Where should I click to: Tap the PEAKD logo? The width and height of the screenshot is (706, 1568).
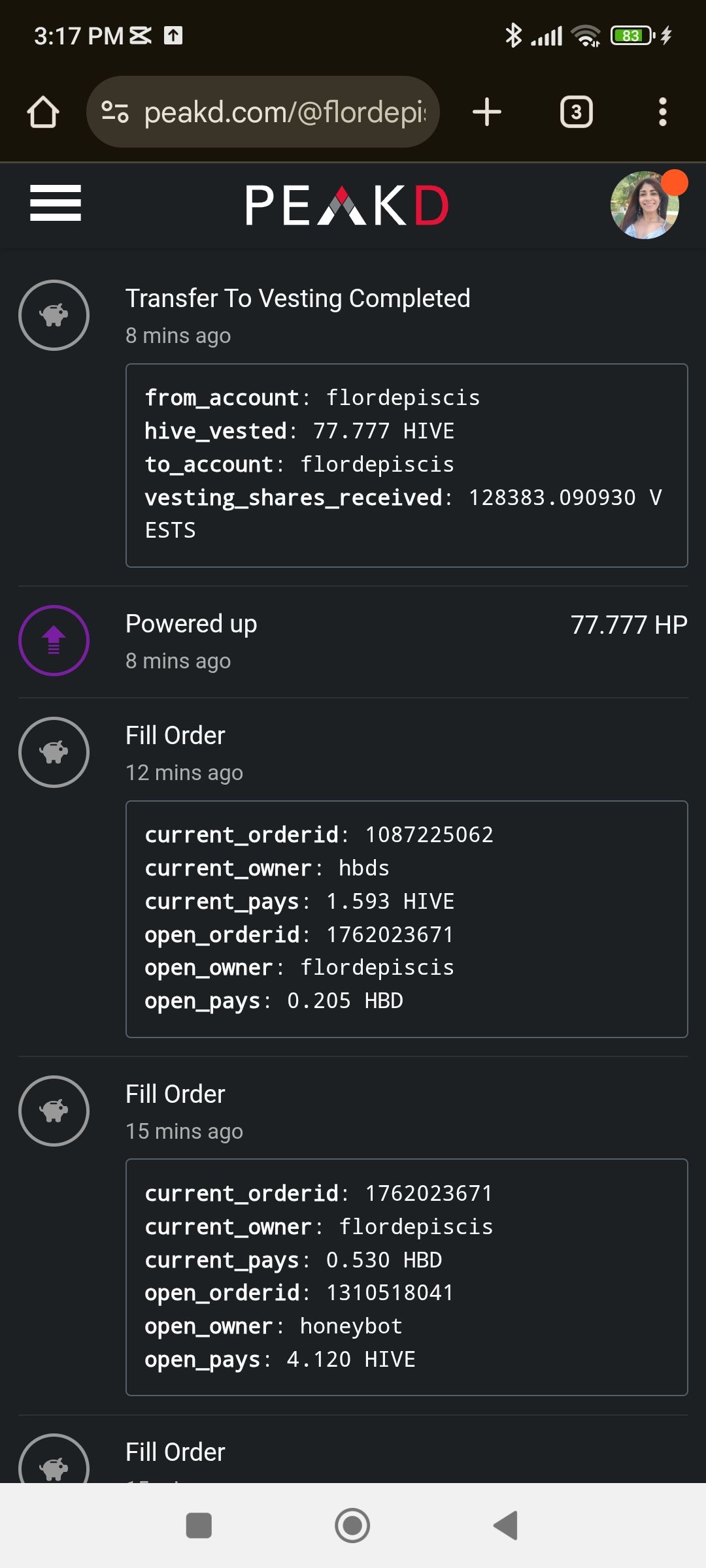(x=346, y=205)
